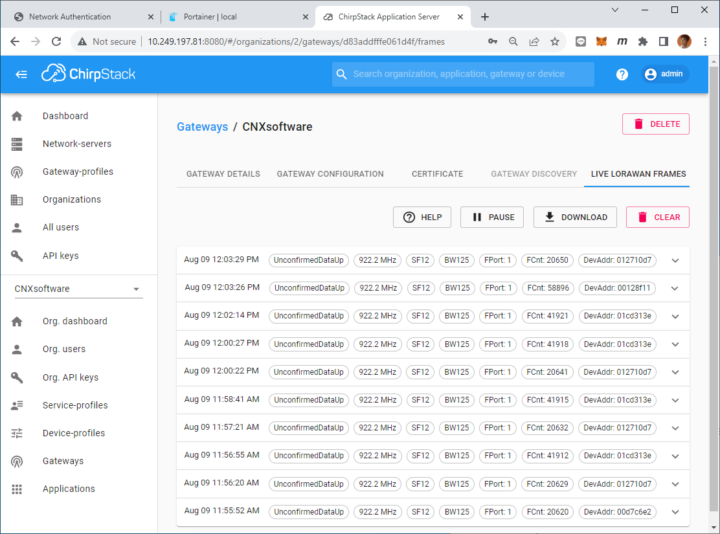The height and width of the screenshot is (534, 720).
Task: Click the Network-servers server icon
Action: click(x=17, y=144)
